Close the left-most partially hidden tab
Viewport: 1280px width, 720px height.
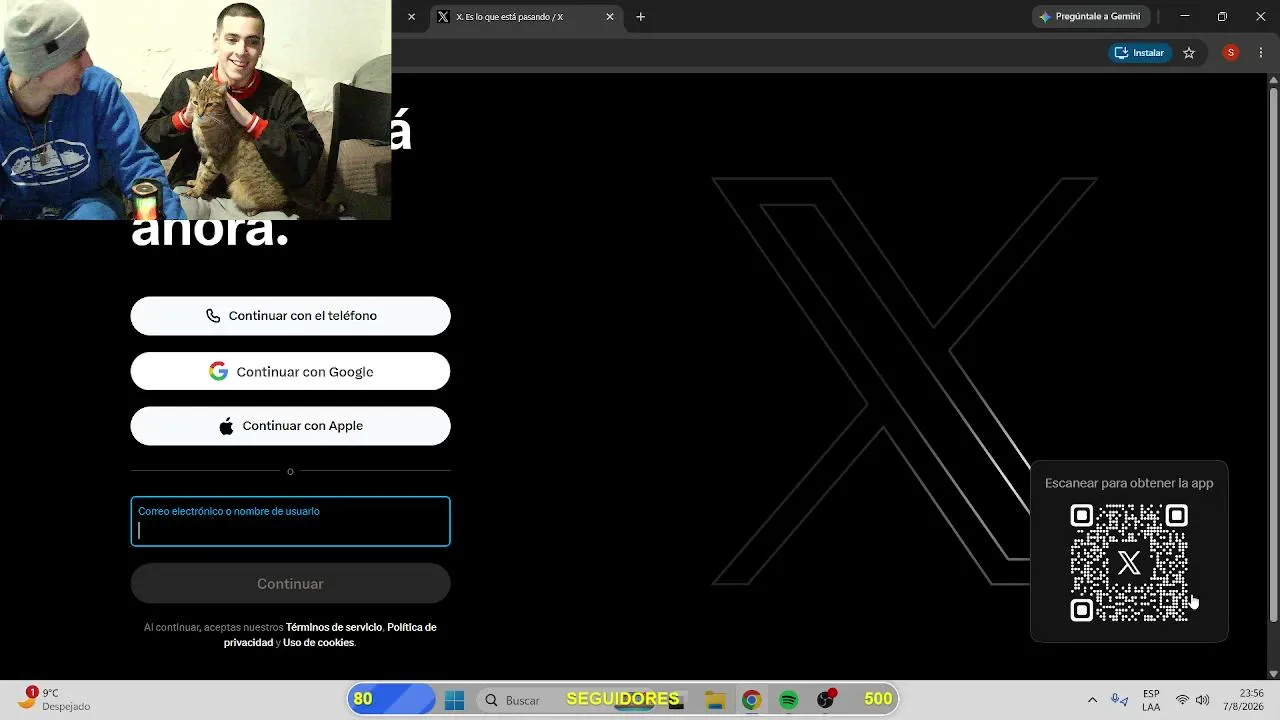click(x=411, y=17)
